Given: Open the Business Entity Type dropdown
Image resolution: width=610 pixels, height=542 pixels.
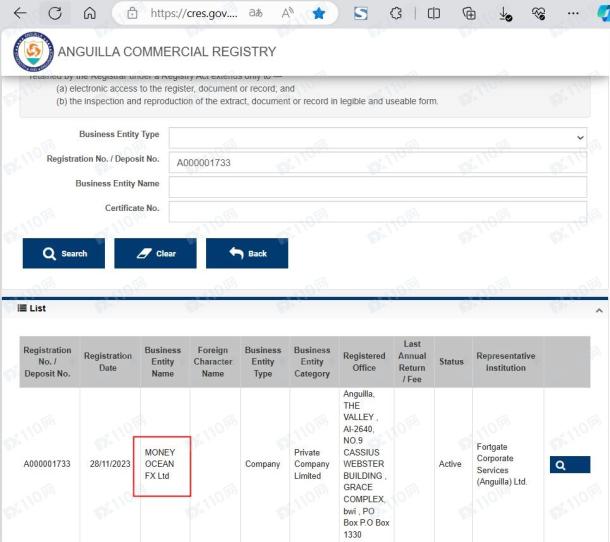Looking at the screenshot, I should coord(378,138).
